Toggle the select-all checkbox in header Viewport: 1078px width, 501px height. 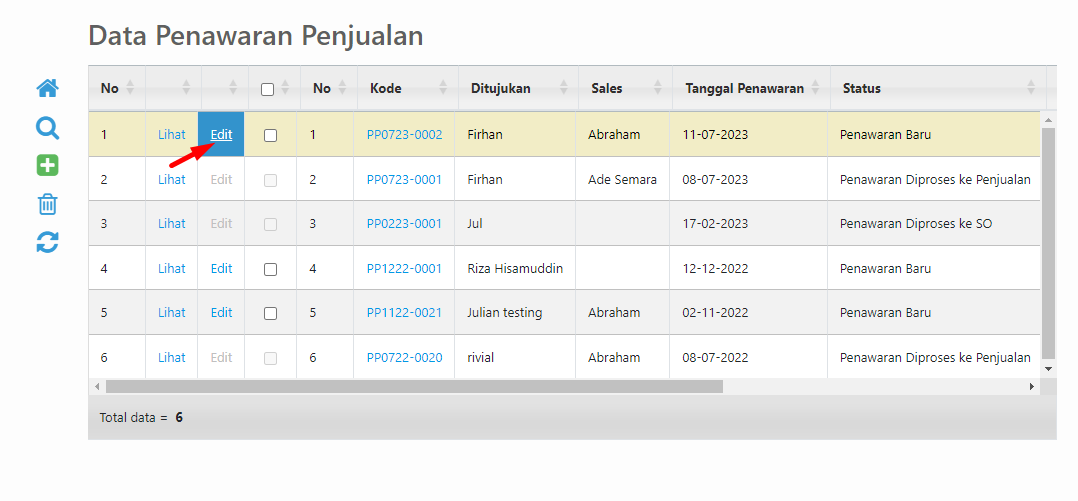coord(268,89)
